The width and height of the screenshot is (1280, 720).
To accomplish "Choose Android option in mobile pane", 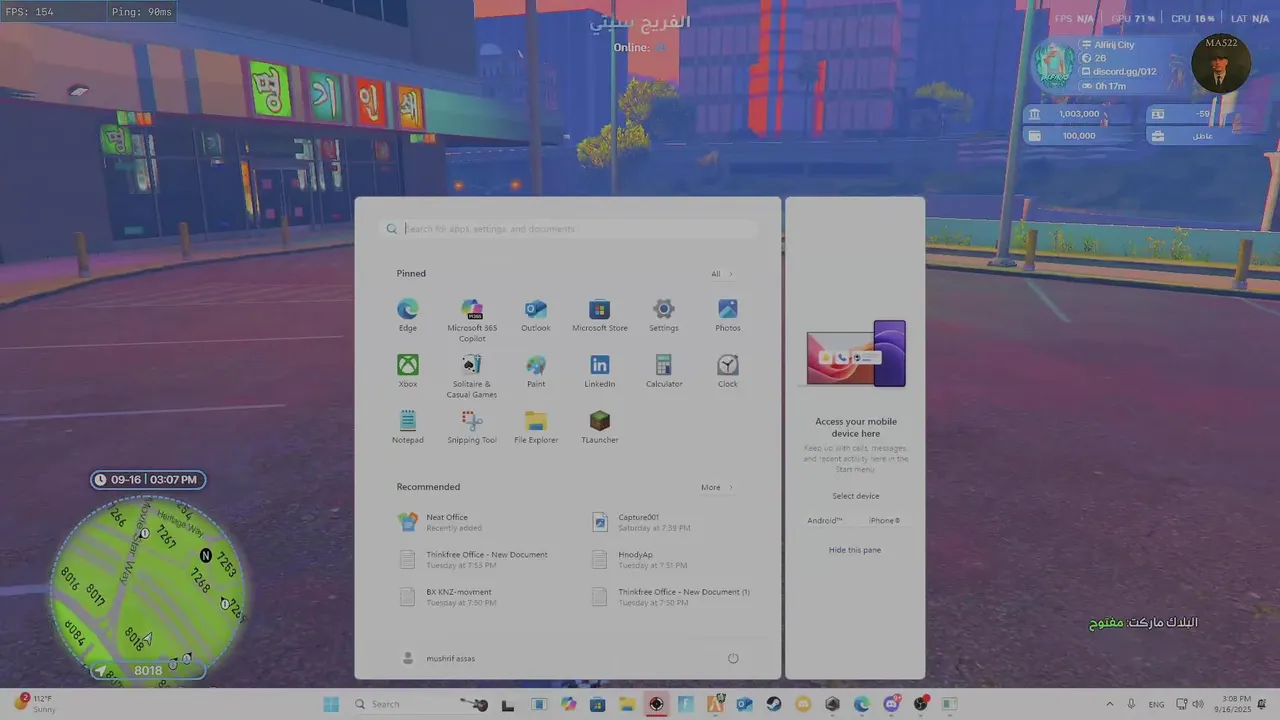I will click(825, 521).
